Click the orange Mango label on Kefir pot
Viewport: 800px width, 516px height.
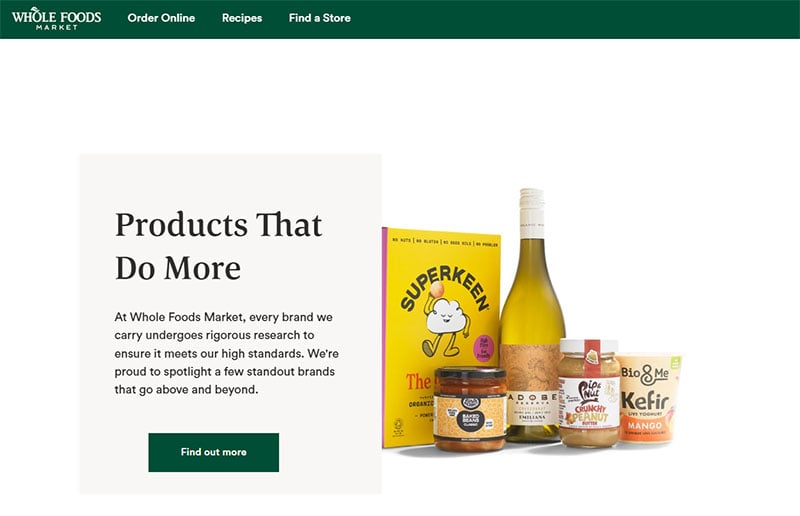coord(645,425)
